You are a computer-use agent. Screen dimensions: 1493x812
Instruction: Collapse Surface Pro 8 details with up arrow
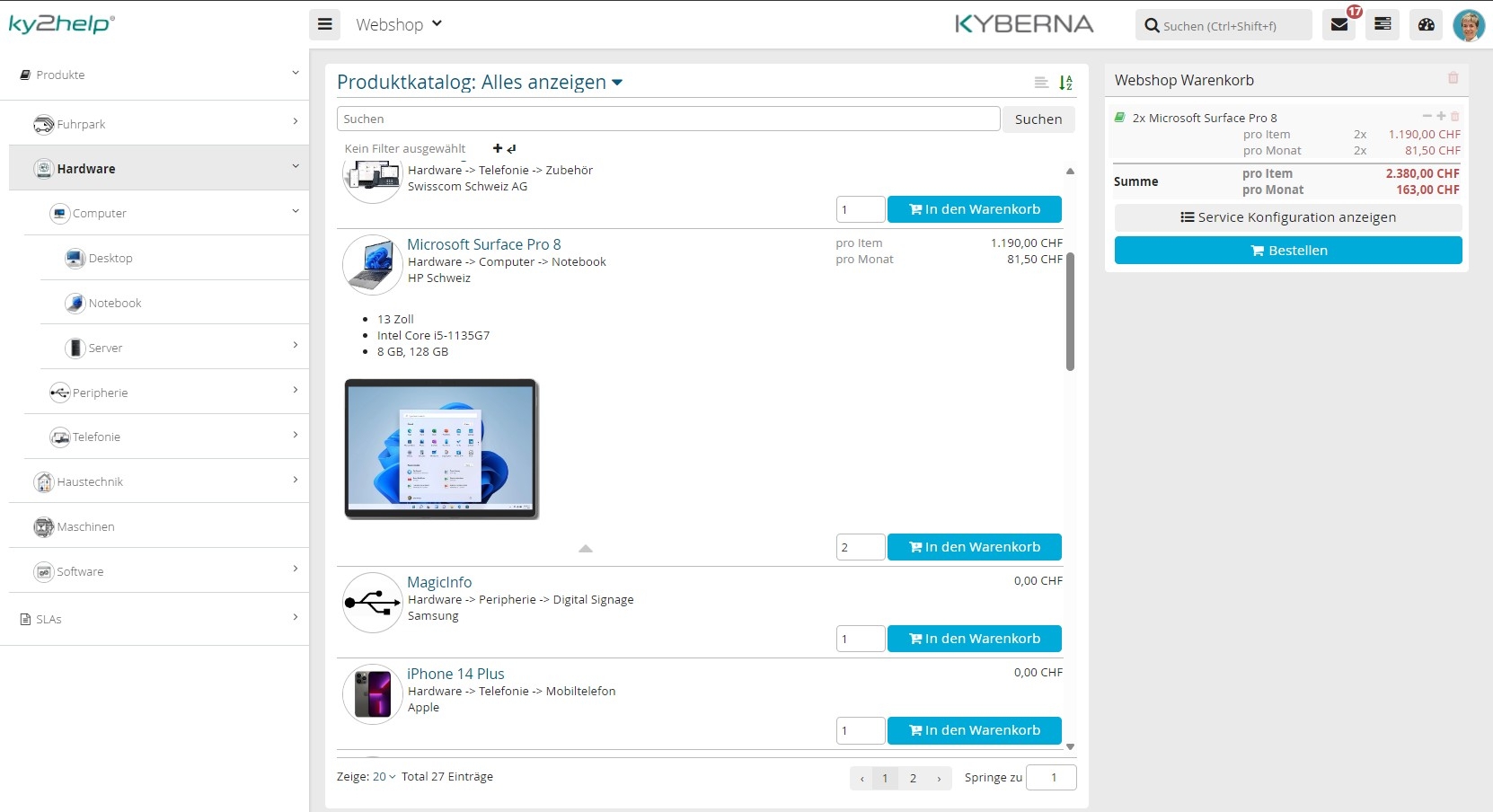[586, 548]
